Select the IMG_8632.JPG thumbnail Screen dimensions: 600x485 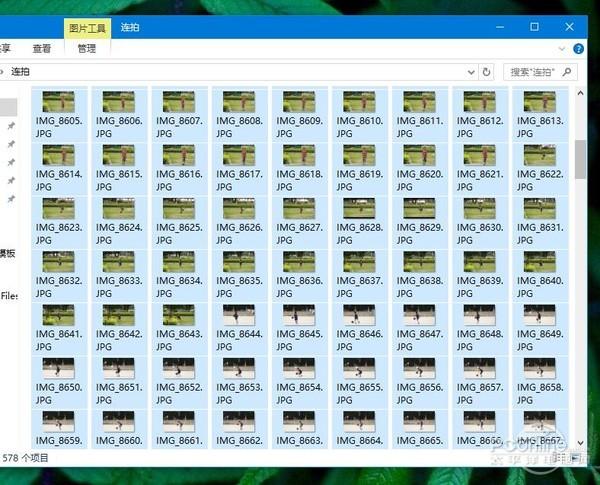click(59, 261)
